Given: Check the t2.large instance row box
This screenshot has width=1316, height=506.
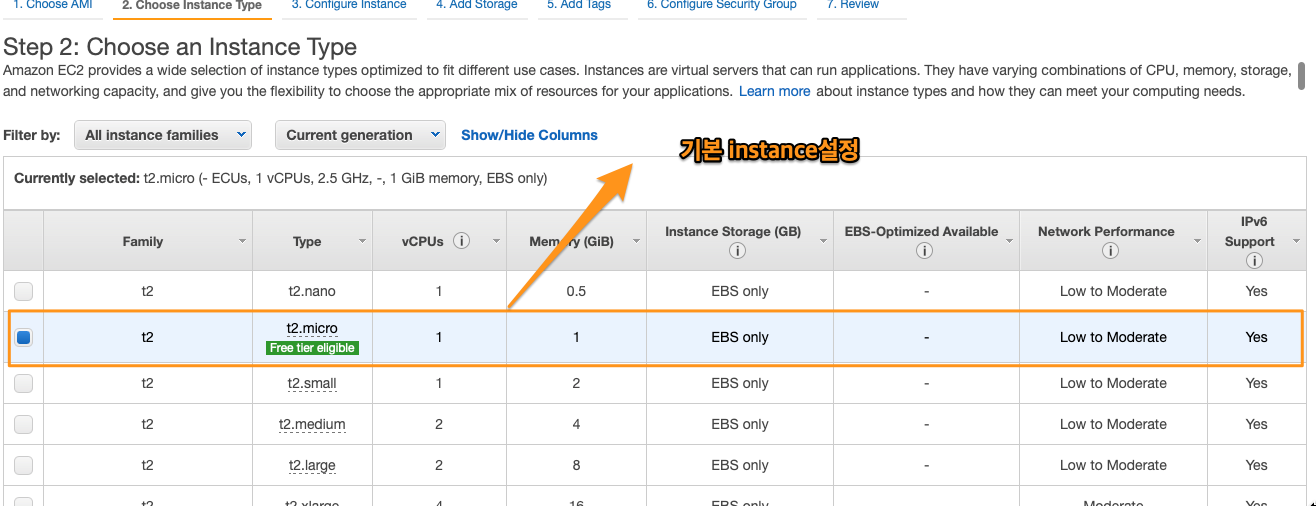Looking at the screenshot, I should click(x=23, y=465).
